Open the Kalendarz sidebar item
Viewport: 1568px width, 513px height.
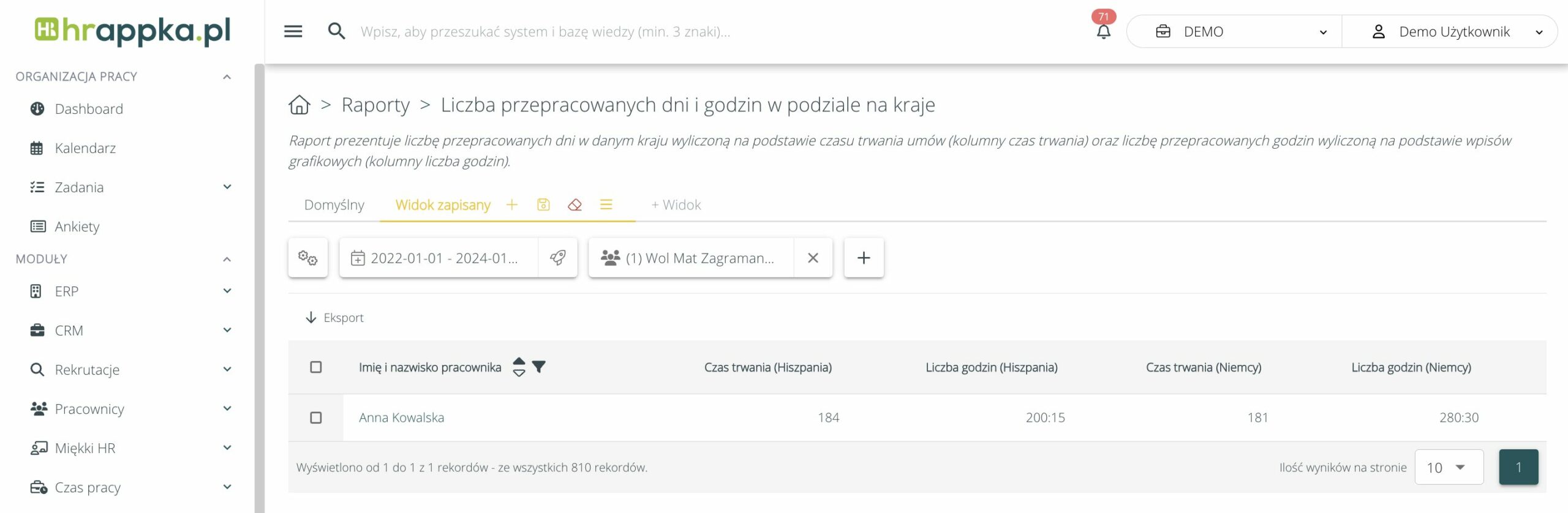coord(85,148)
